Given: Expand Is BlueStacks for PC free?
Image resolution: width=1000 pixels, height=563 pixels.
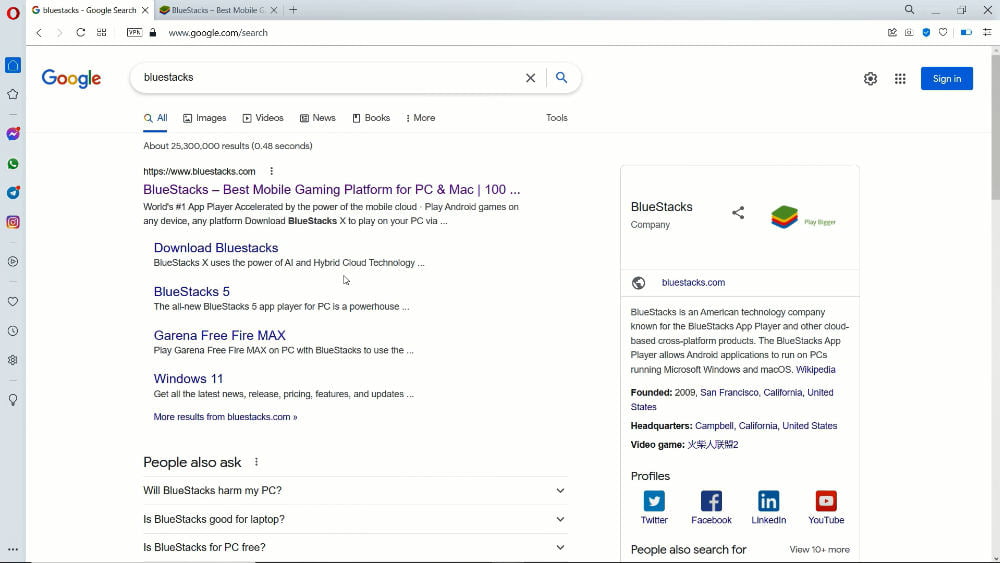Looking at the screenshot, I should point(355,547).
